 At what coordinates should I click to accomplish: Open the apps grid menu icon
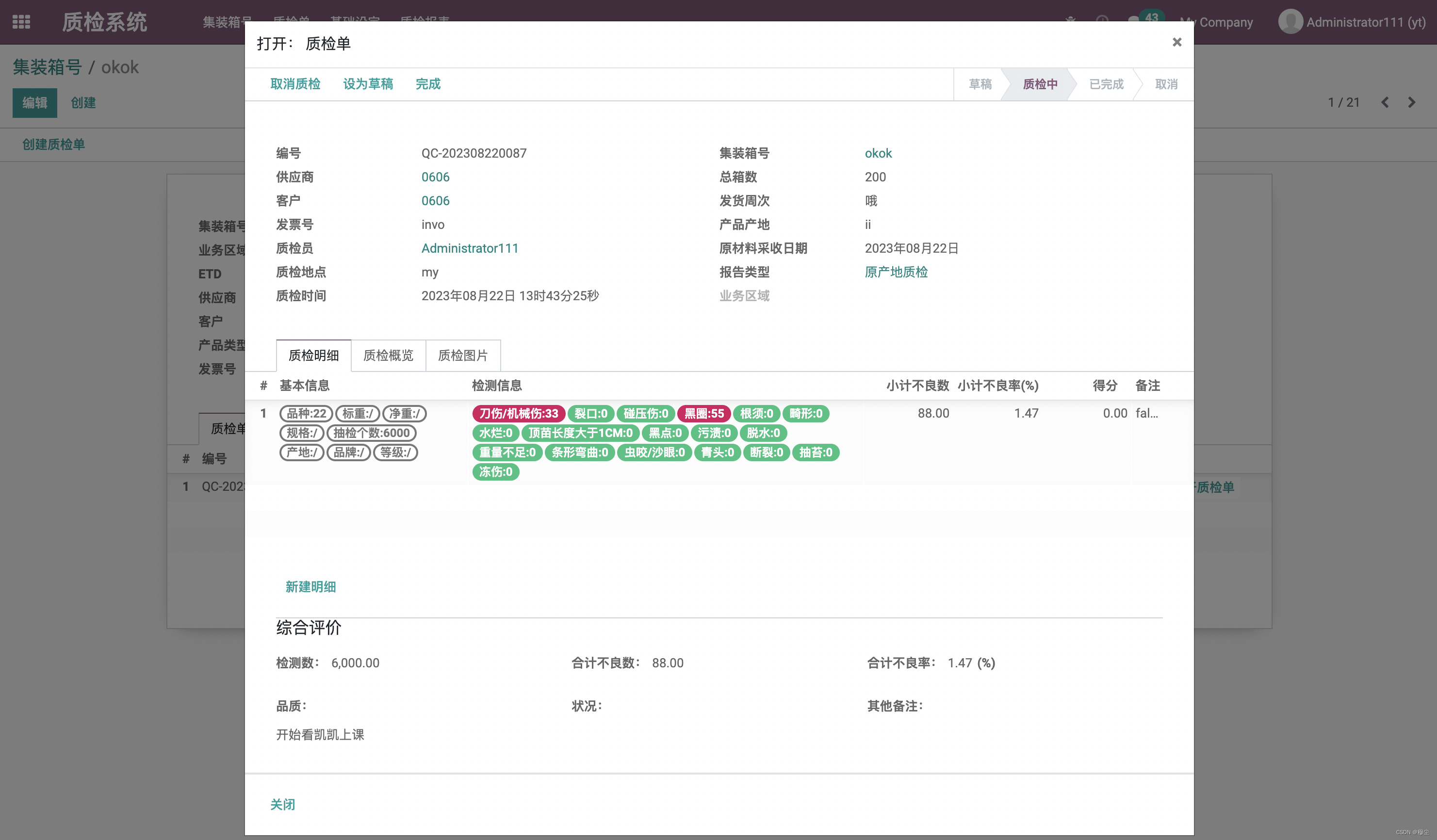[21, 22]
